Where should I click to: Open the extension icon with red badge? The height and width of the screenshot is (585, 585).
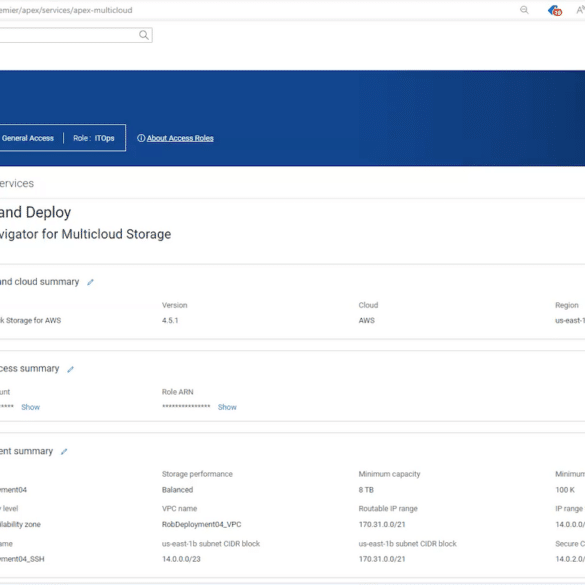point(555,10)
